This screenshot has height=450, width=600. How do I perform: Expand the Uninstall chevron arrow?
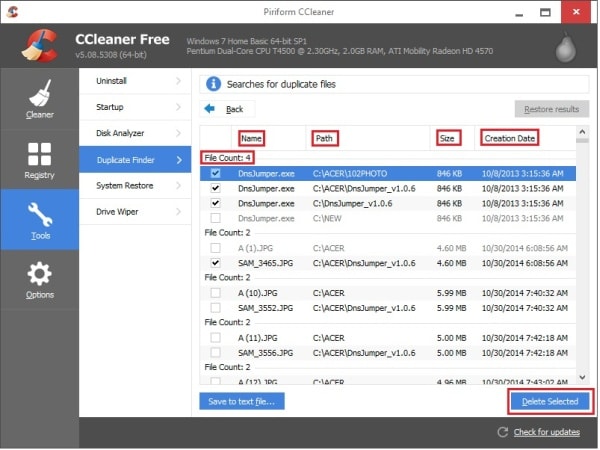[178, 79]
